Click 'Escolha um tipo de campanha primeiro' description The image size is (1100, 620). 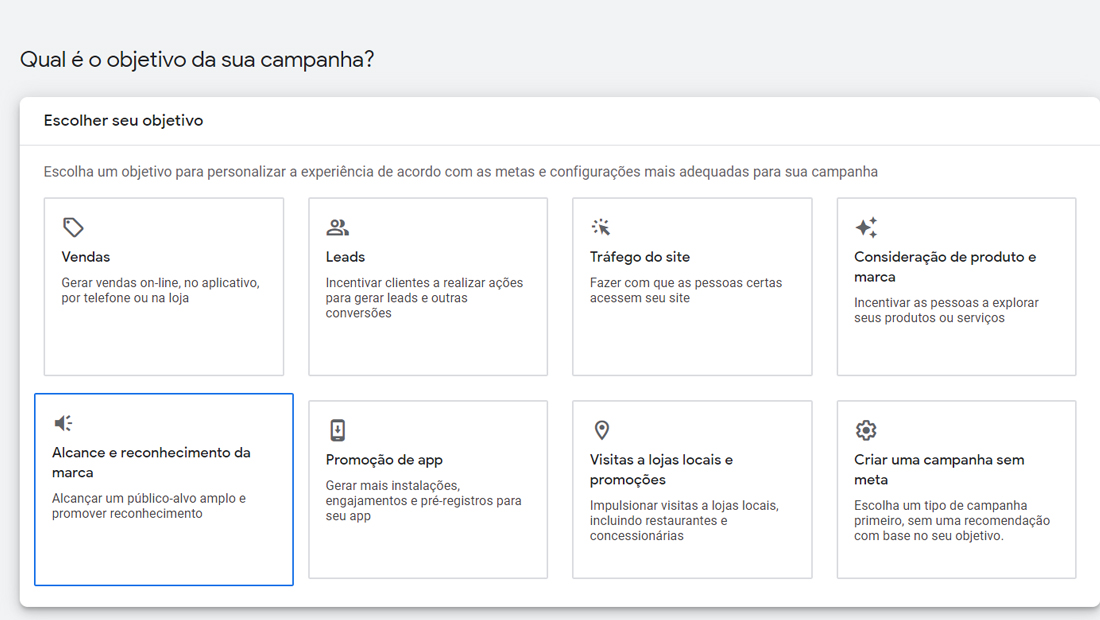(x=952, y=520)
